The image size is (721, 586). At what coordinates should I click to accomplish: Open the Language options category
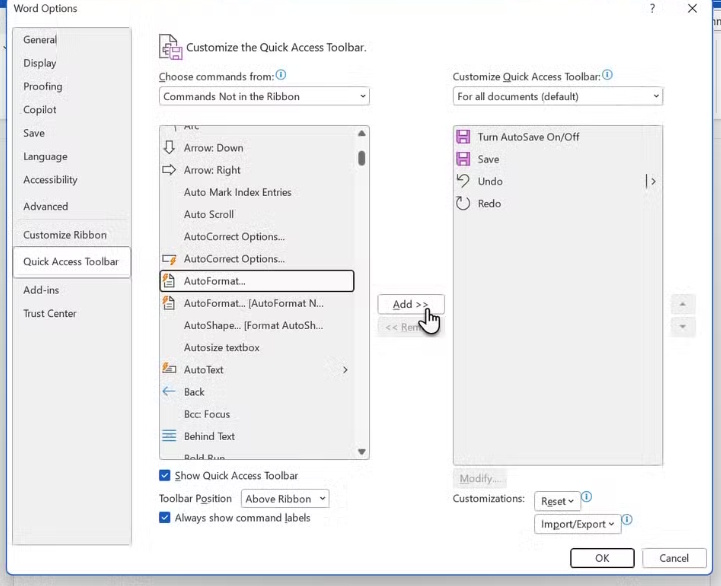[x=72, y=156]
